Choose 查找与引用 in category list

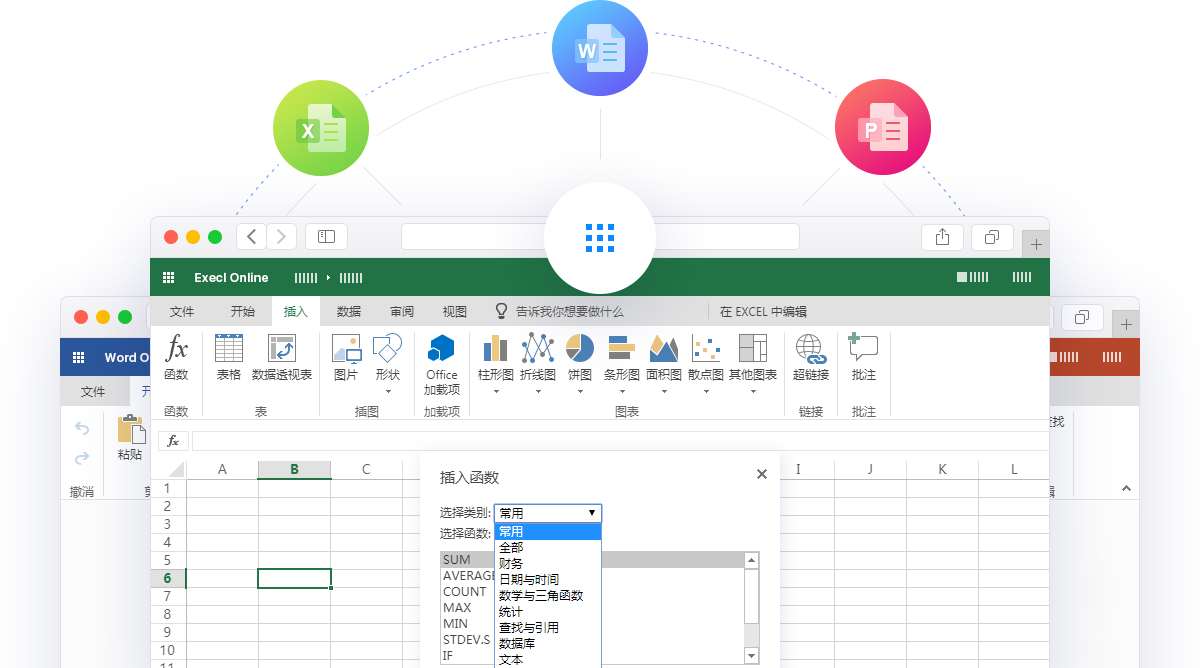pos(548,628)
